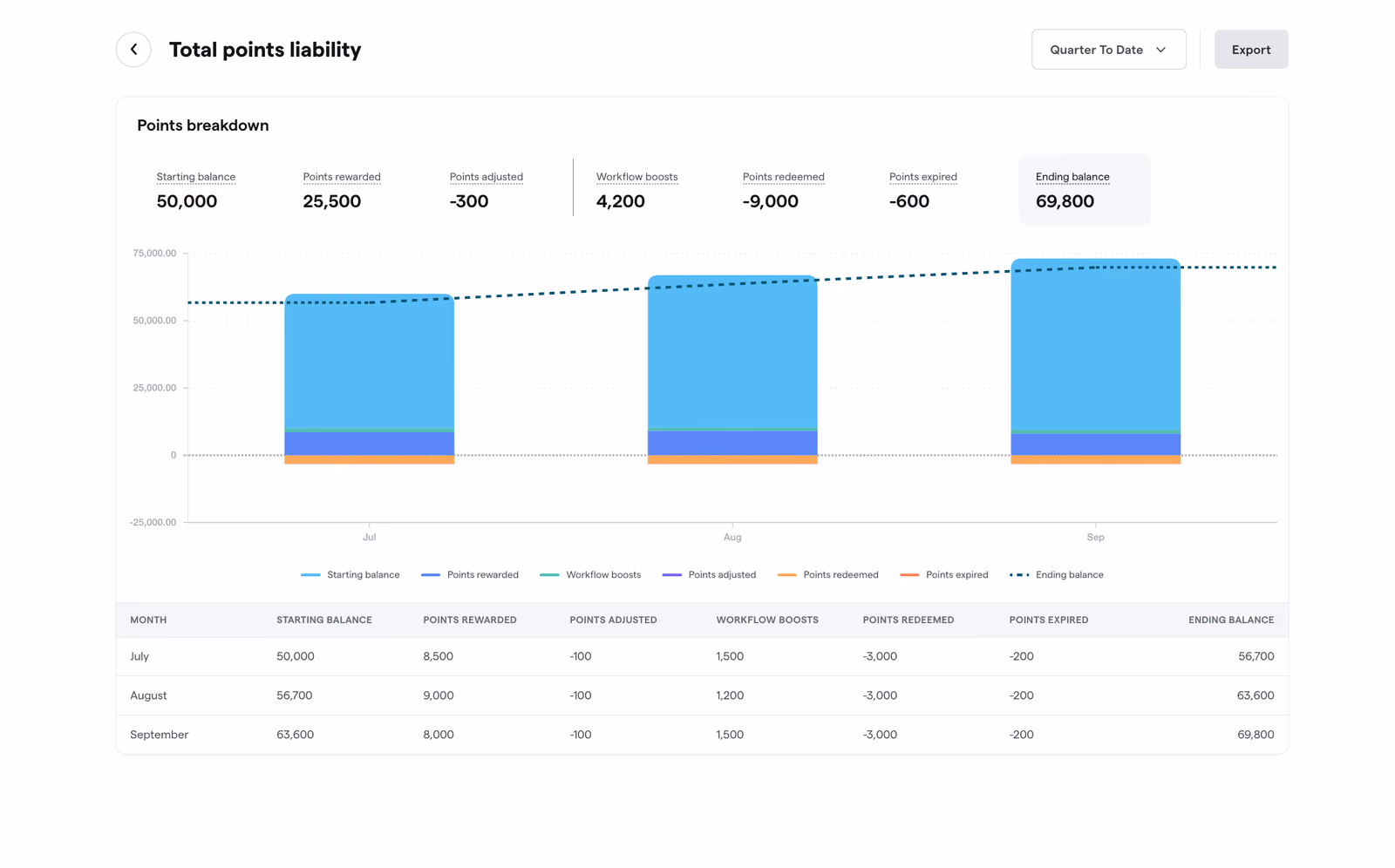
Task: Sort by the MONTH column header
Action: coord(148,620)
